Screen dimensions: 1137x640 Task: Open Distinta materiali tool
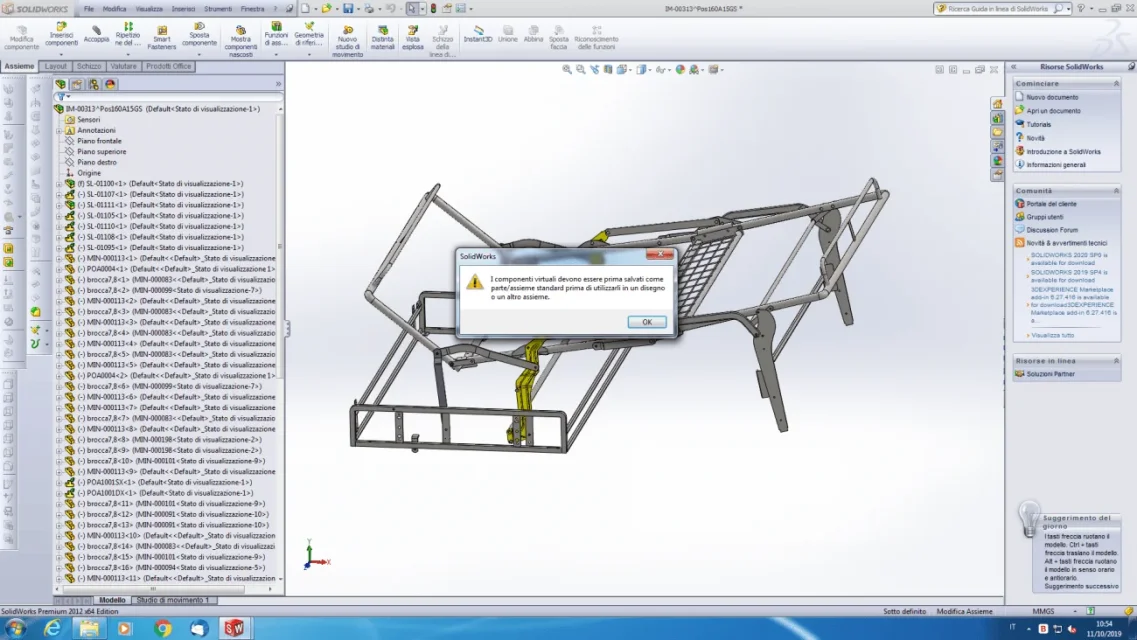coord(382,37)
